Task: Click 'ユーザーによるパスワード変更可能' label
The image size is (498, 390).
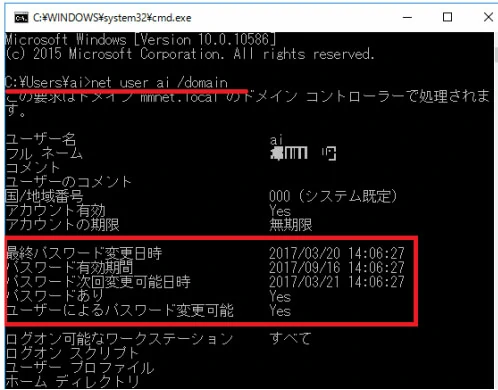Action: pos(120,310)
